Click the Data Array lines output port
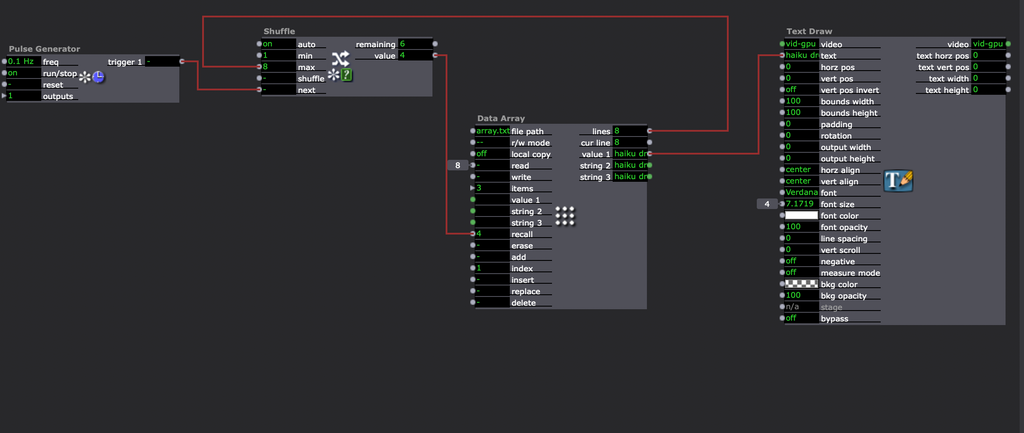Viewport: 1024px width, 433px height. tap(650, 131)
